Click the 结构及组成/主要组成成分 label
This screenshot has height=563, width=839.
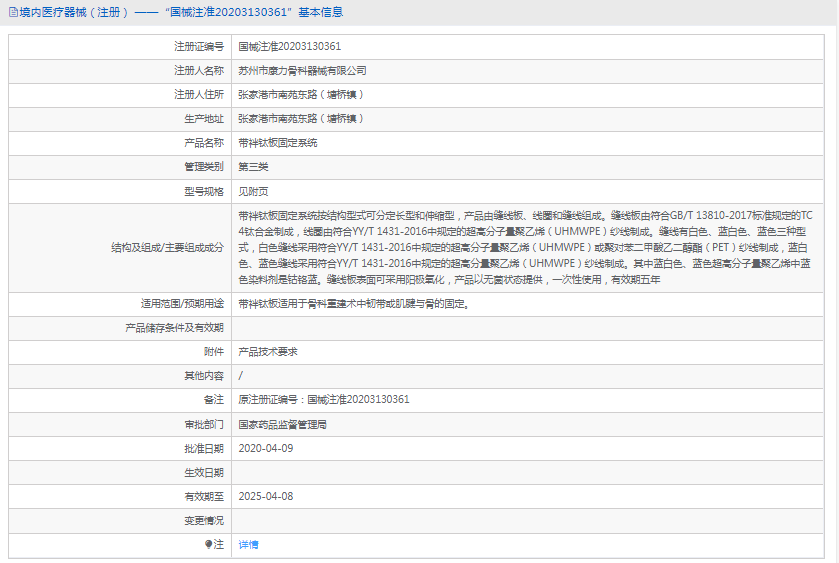click(x=167, y=247)
